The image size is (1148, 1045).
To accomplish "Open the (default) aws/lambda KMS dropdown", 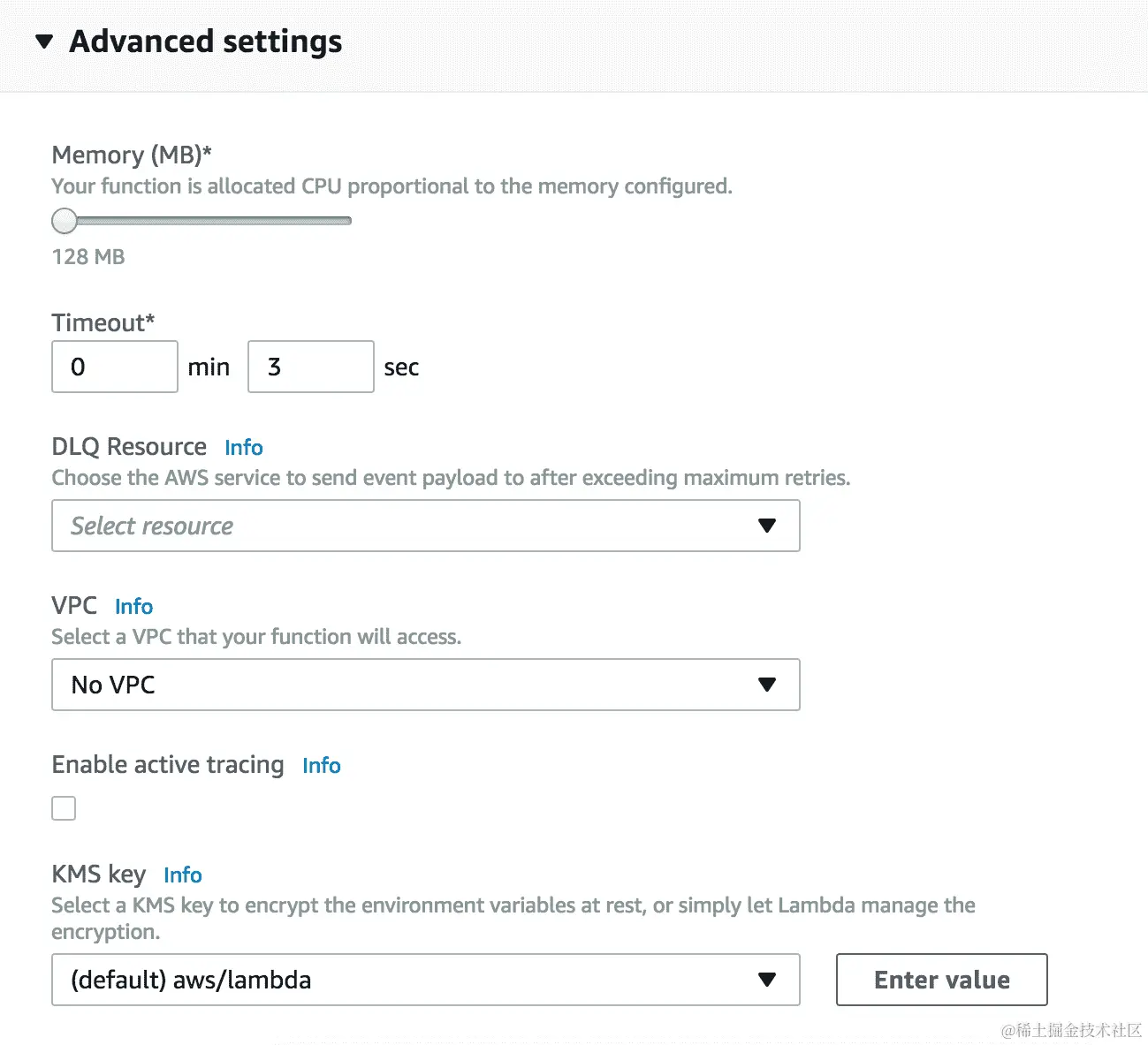I will pyautogui.click(x=407, y=980).
